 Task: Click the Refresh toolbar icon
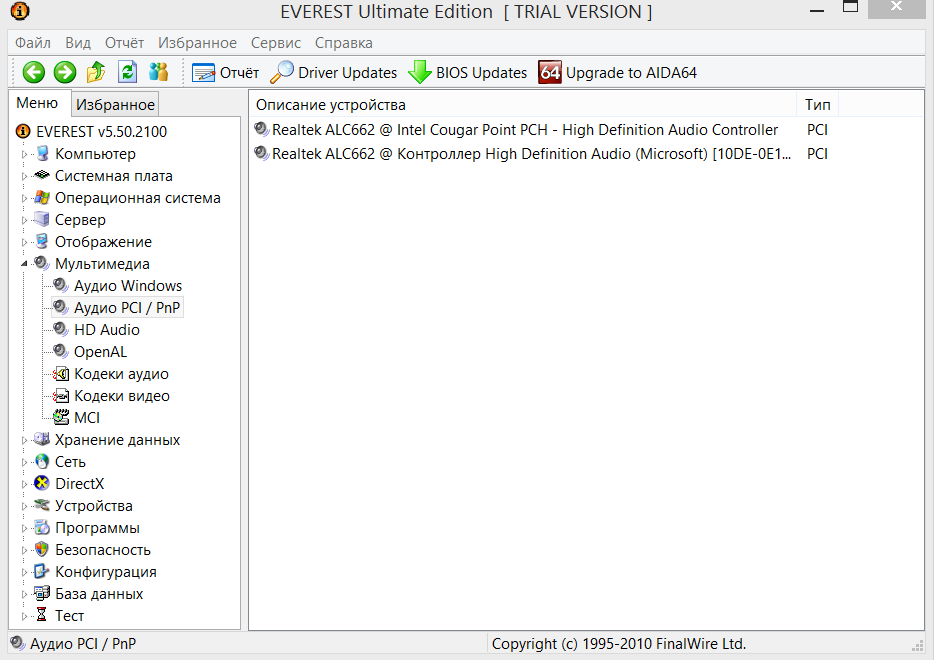[127, 72]
